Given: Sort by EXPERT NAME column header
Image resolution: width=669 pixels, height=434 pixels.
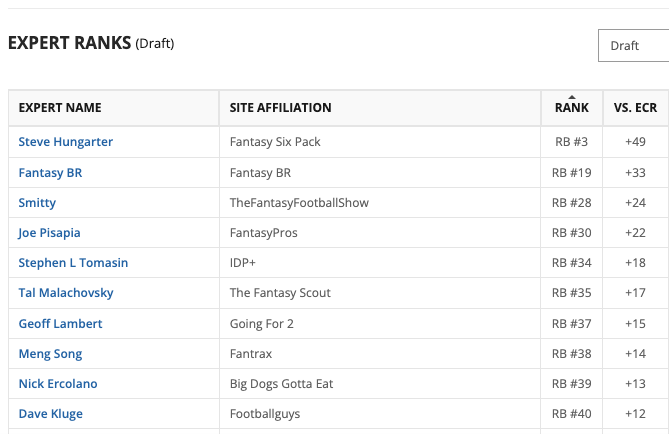Looking at the screenshot, I should click(x=60, y=108).
